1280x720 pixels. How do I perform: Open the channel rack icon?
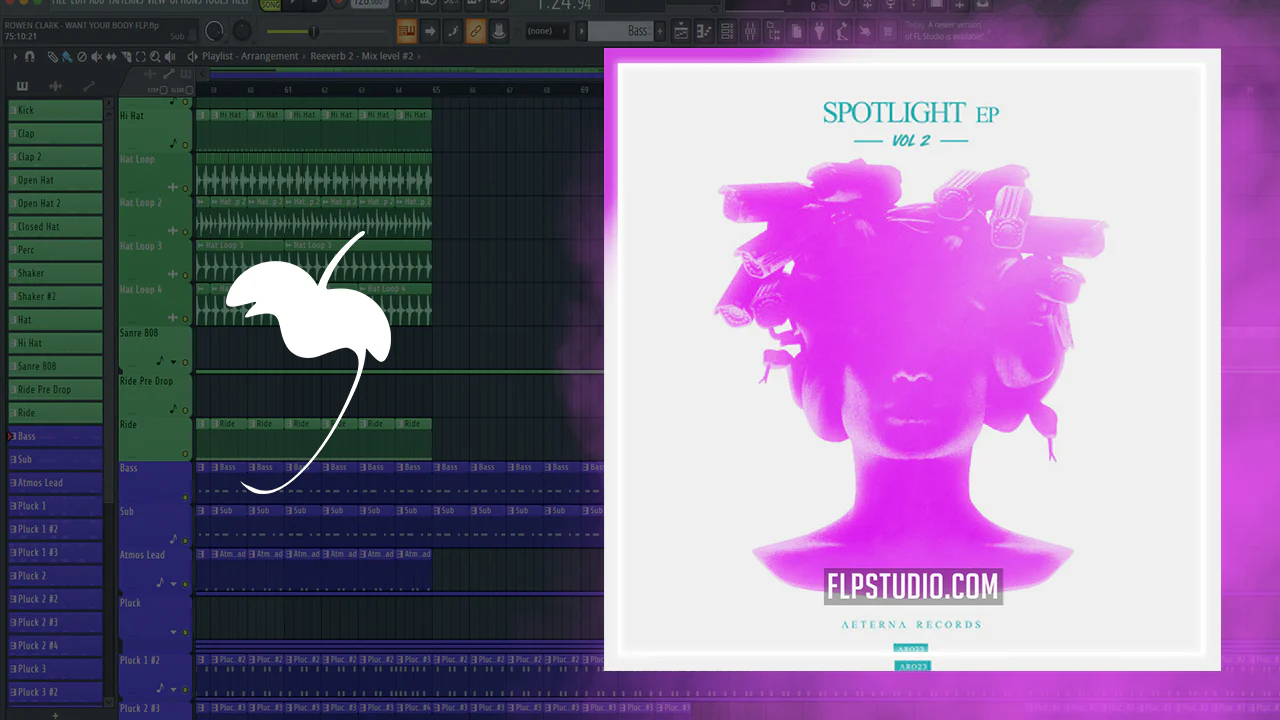tap(728, 31)
